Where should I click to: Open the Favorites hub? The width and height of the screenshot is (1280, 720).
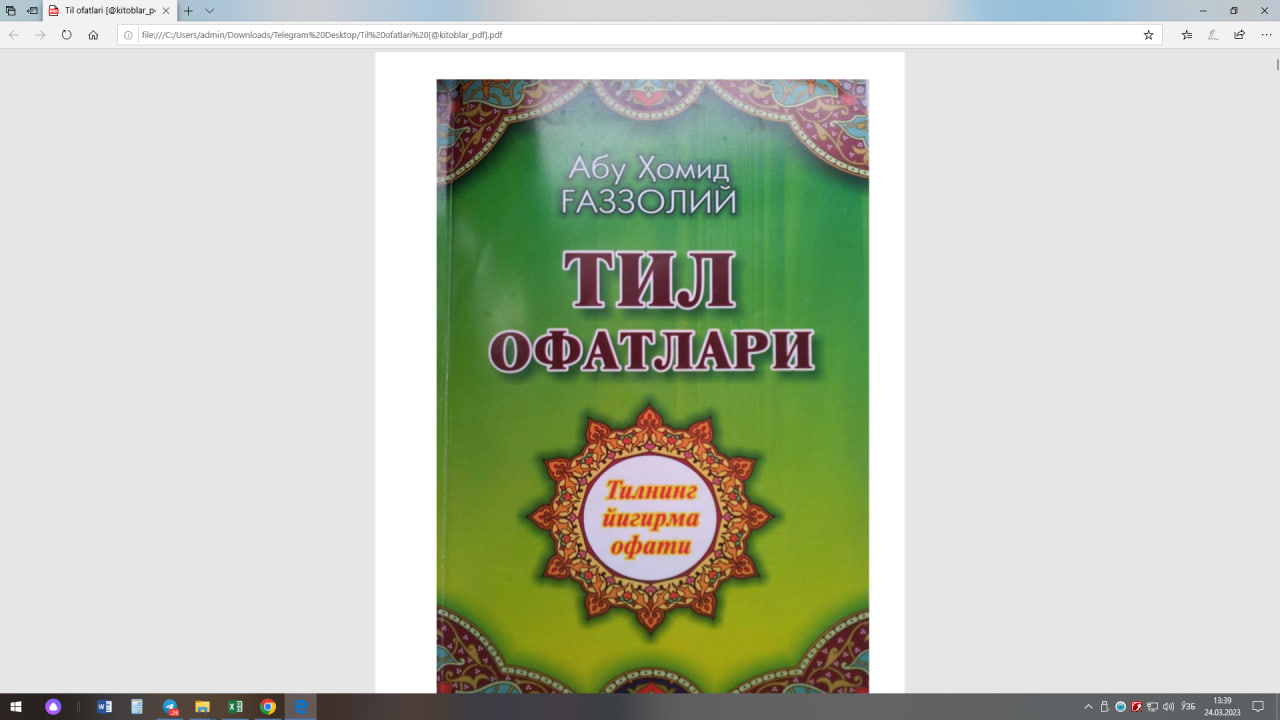tap(1187, 34)
